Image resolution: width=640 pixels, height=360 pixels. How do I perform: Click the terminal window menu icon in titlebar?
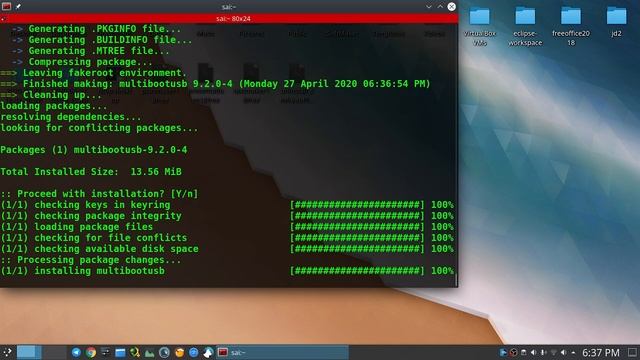7,6
